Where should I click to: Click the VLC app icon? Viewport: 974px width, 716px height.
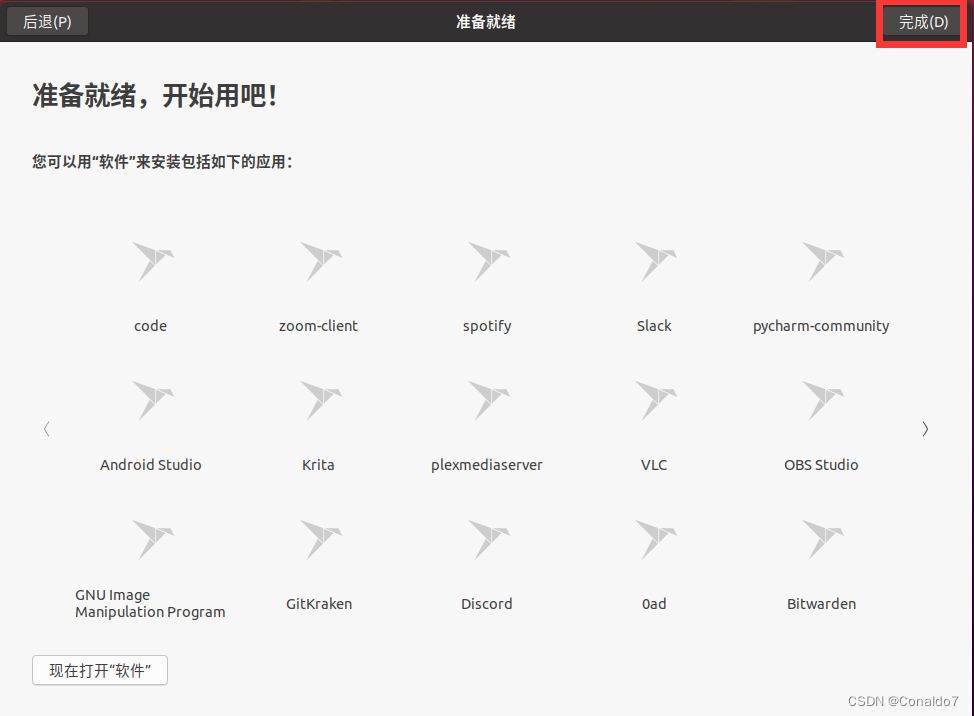pos(655,400)
